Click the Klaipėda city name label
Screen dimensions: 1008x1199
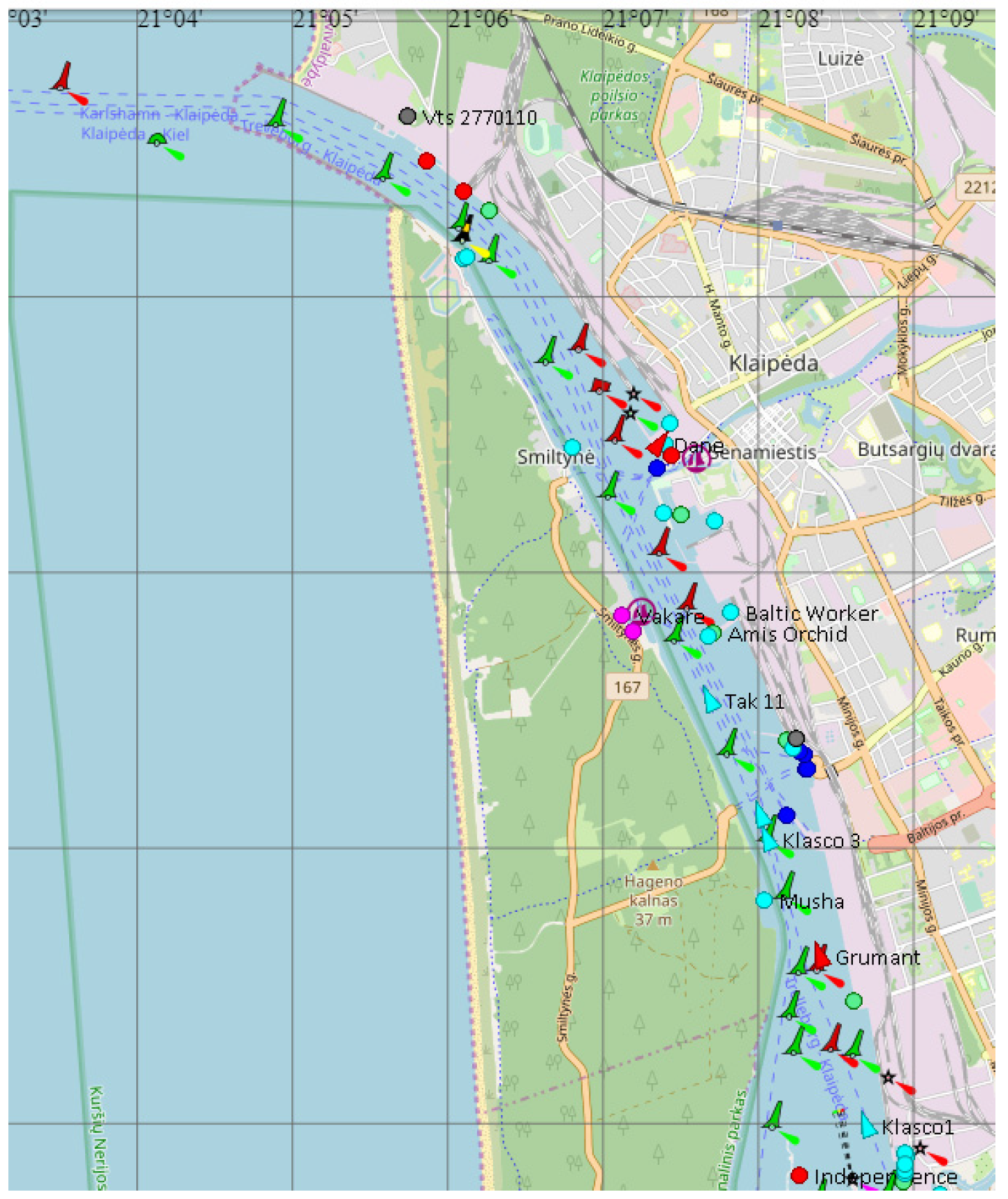[x=773, y=363]
